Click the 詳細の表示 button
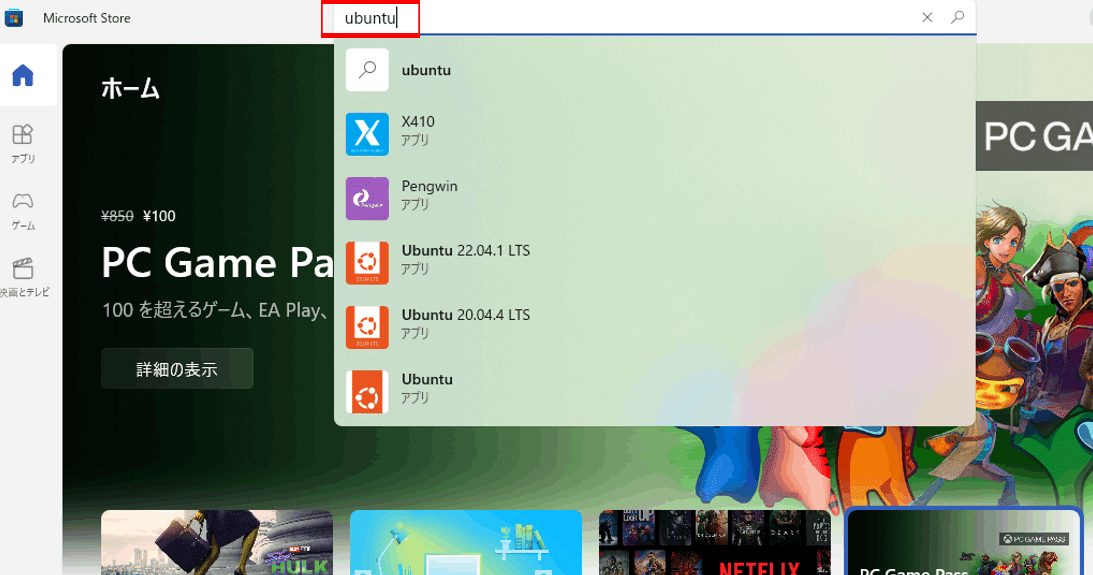This screenshot has width=1093, height=575. pyautogui.click(x=177, y=369)
